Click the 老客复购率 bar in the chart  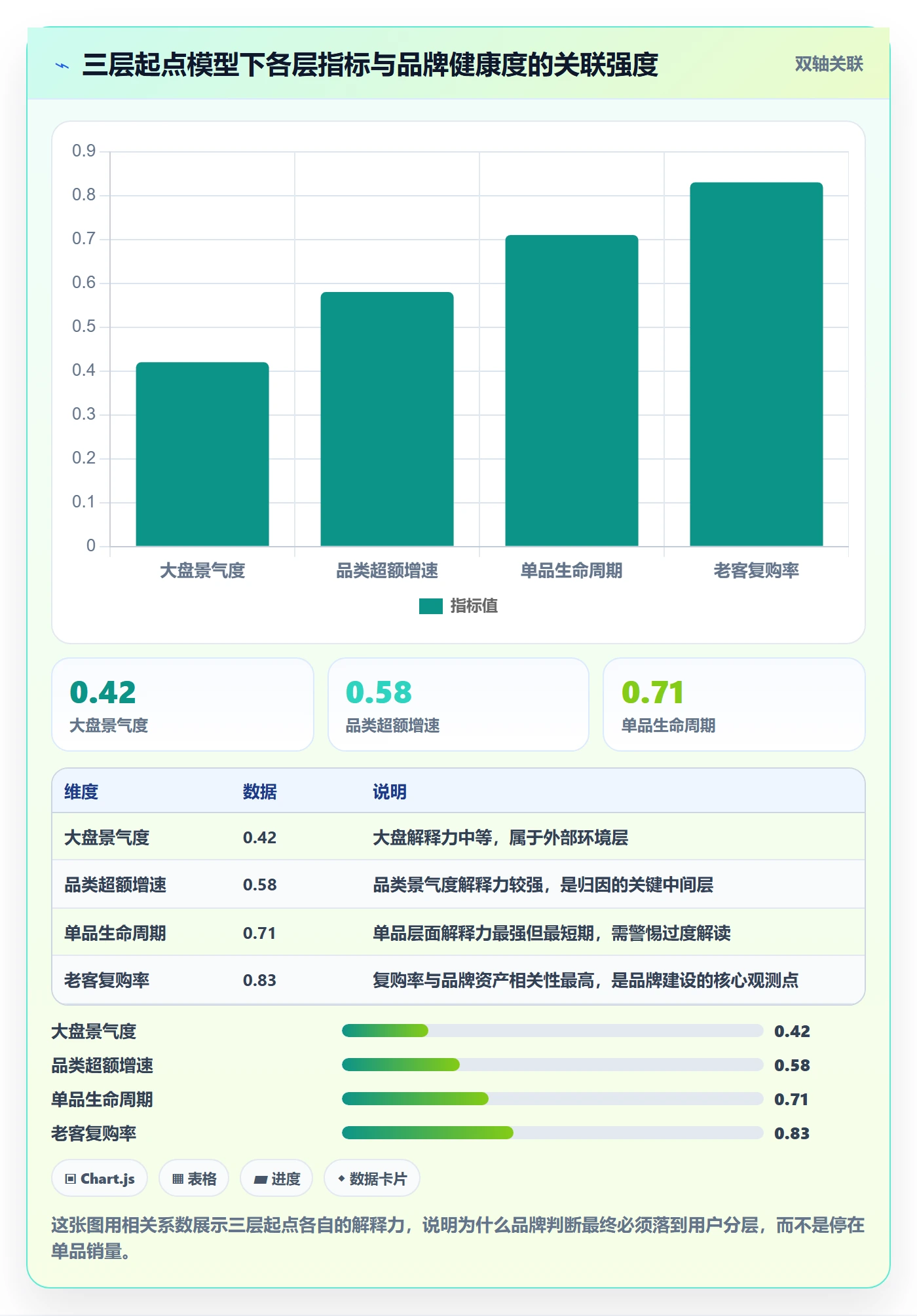[x=757, y=364]
